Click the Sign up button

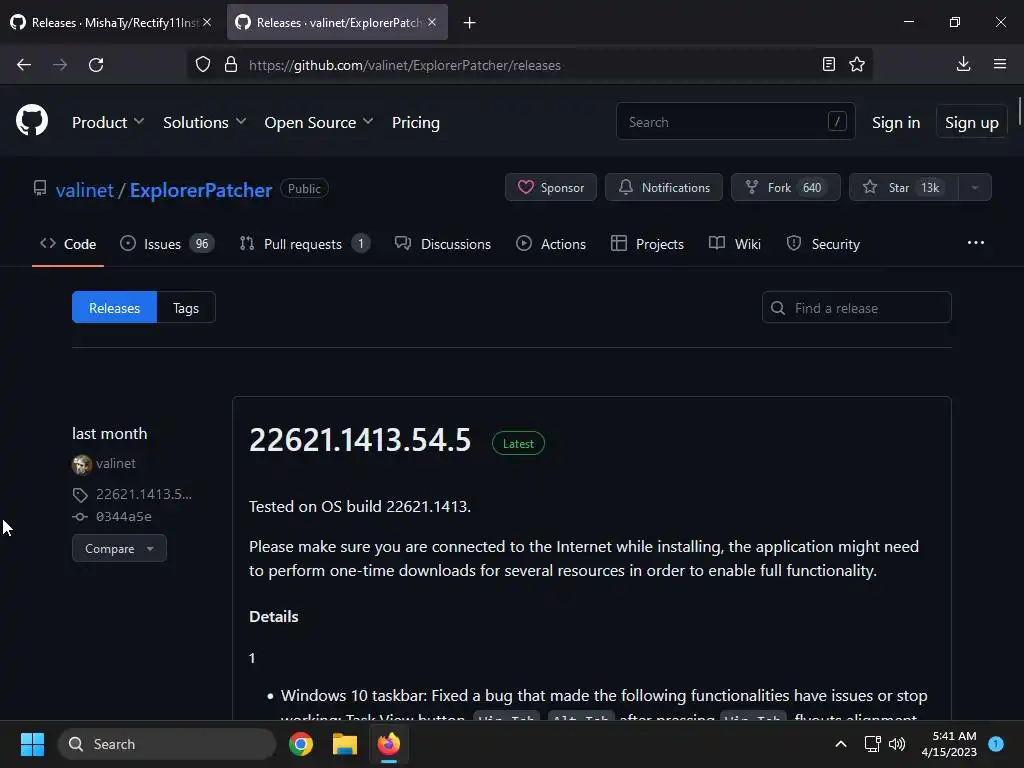(971, 122)
